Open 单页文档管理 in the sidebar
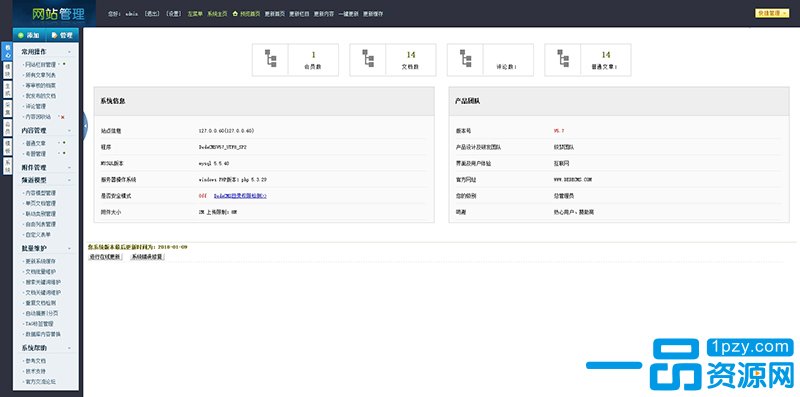This screenshot has height=397, width=800. [40, 203]
